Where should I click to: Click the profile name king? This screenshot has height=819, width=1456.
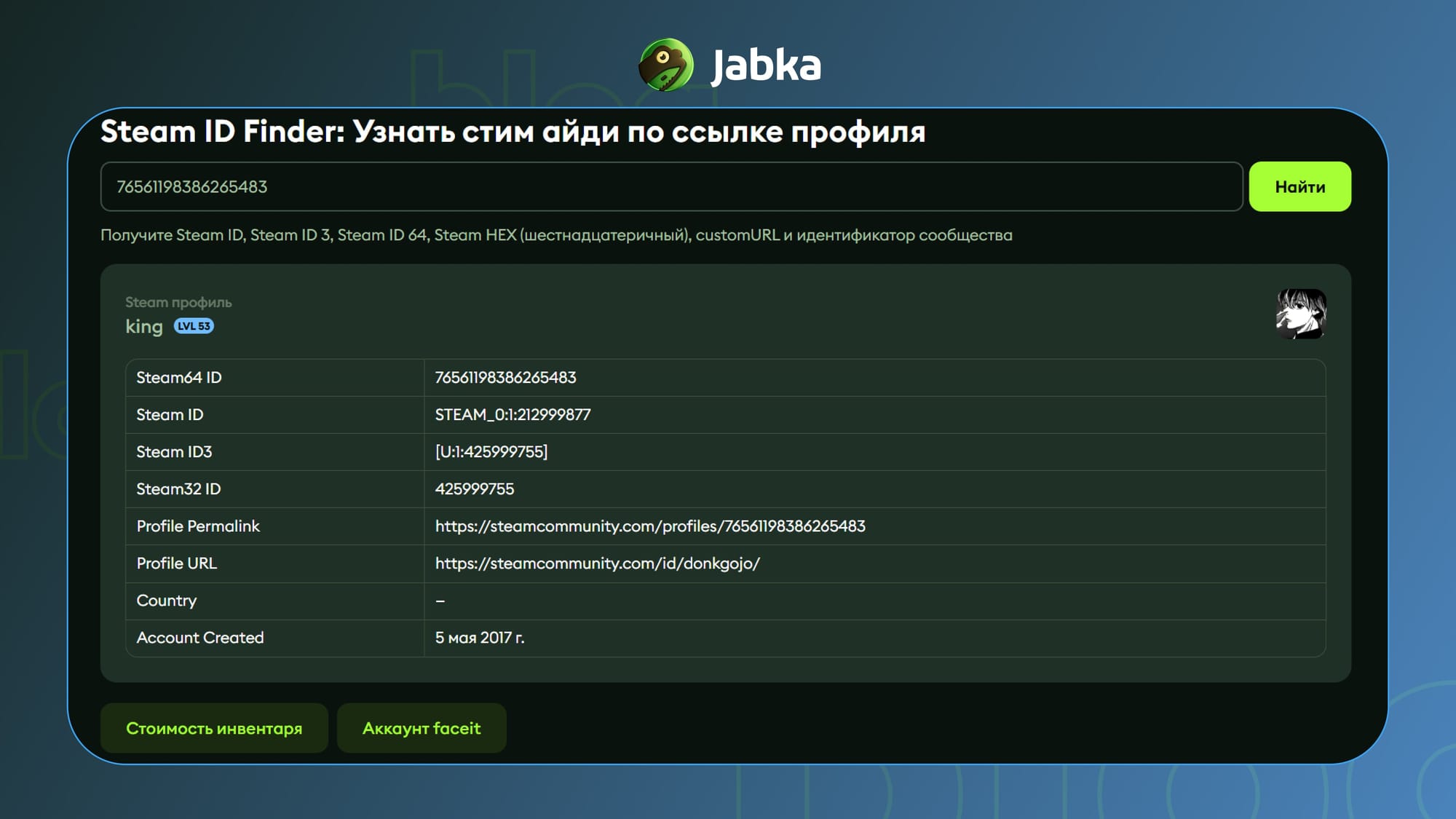[144, 327]
